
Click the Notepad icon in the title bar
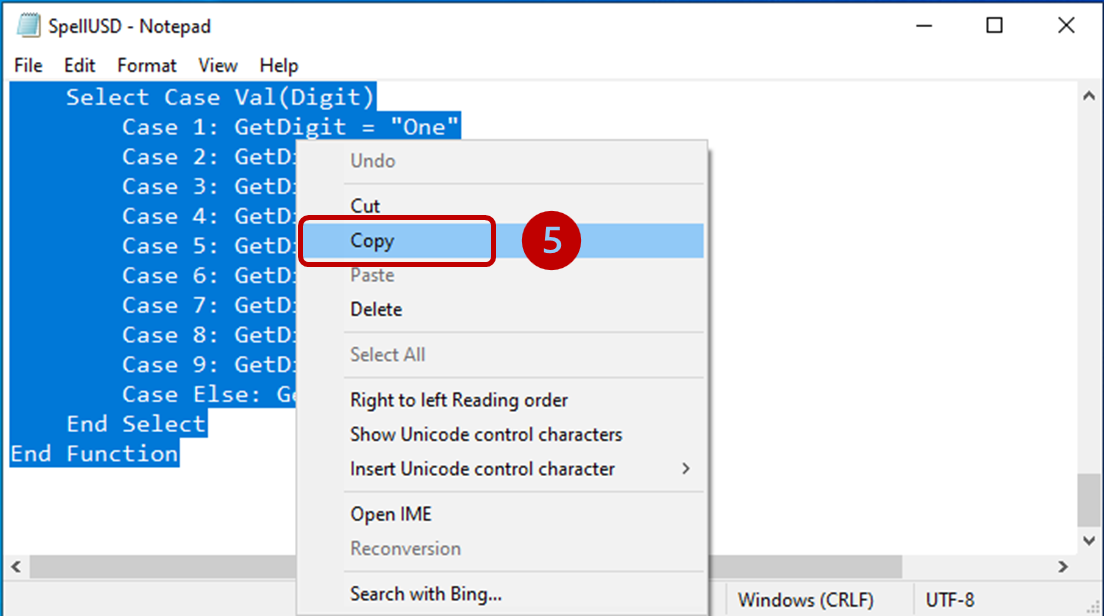(x=29, y=25)
